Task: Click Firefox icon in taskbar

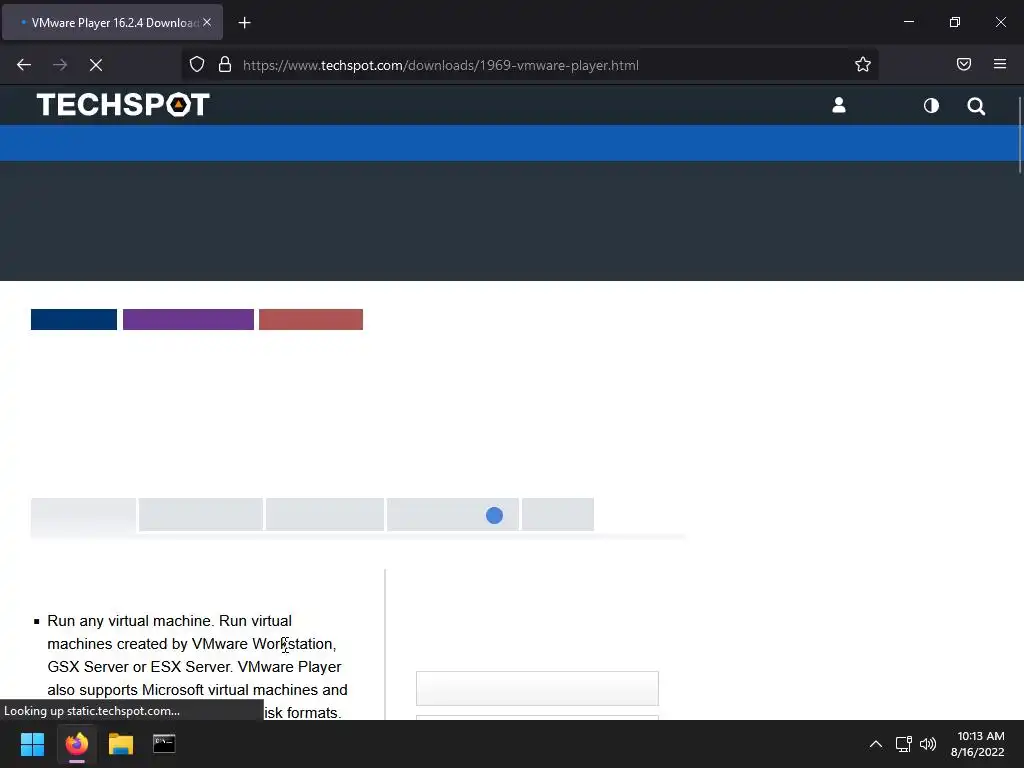Action: click(76, 744)
